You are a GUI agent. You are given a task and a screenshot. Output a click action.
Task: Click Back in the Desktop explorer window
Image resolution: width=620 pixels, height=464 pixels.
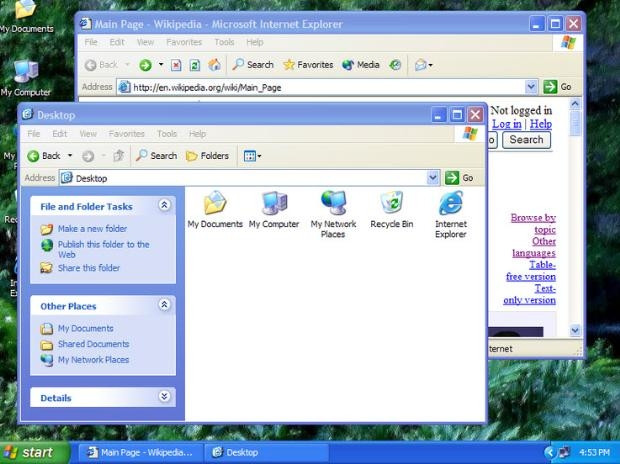43,156
